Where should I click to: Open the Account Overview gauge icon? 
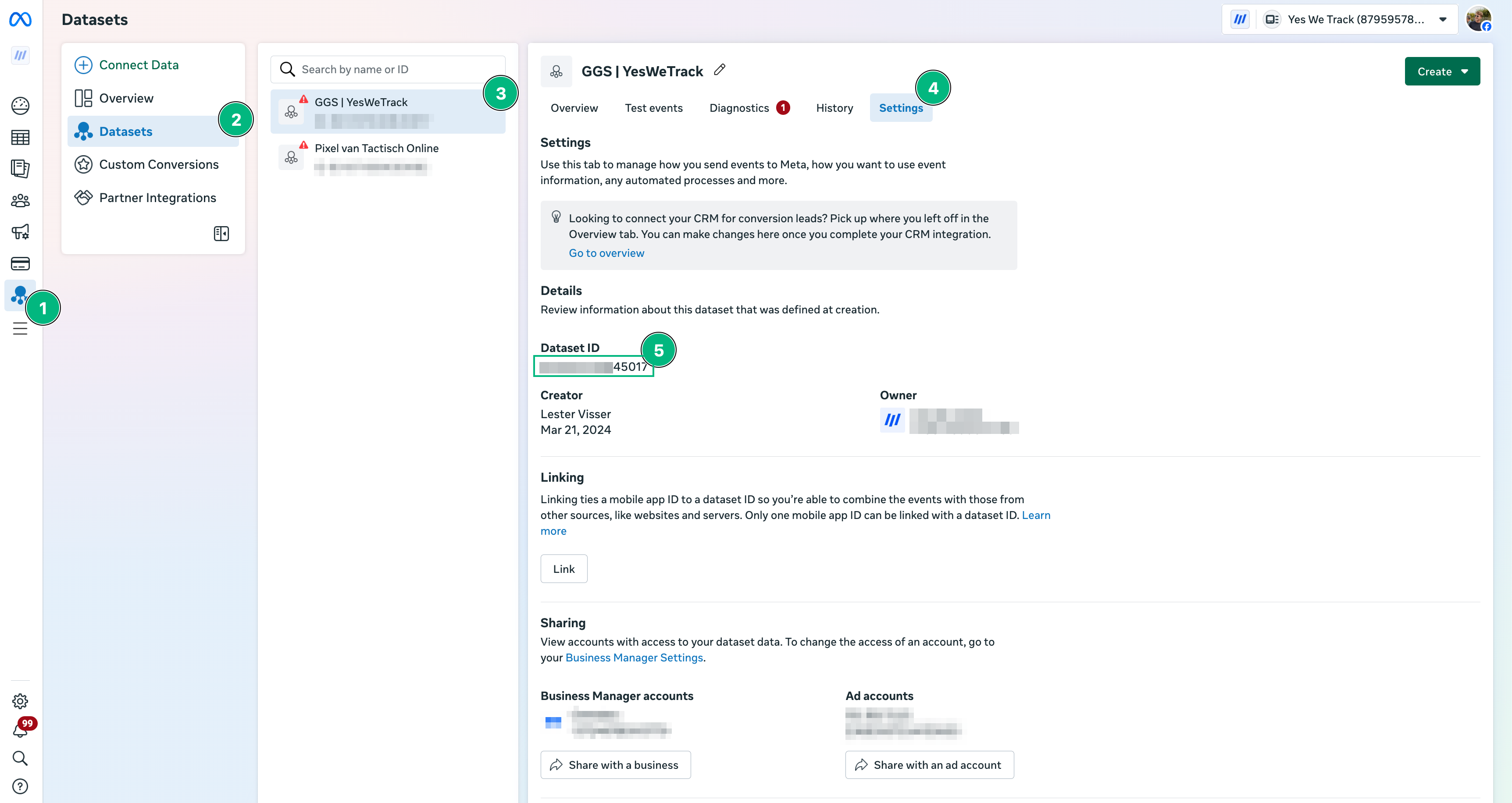[x=20, y=106]
